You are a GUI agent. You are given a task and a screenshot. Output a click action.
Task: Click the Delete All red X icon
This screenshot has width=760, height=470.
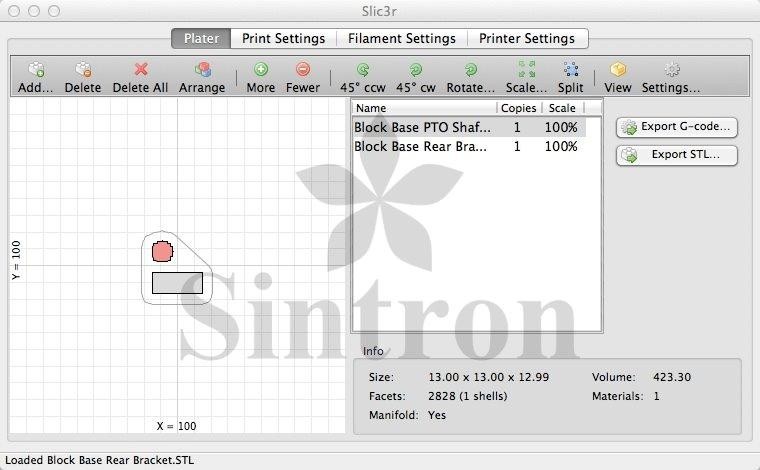[140, 71]
